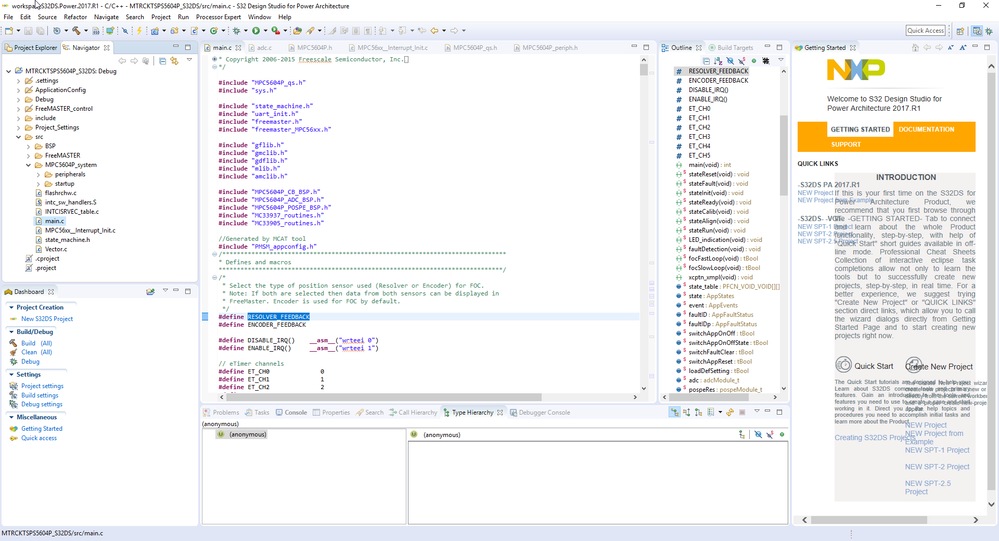The width and height of the screenshot is (999, 541).
Task: Open the Outline view menu dropdown
Action: click(x=781, y=60)
